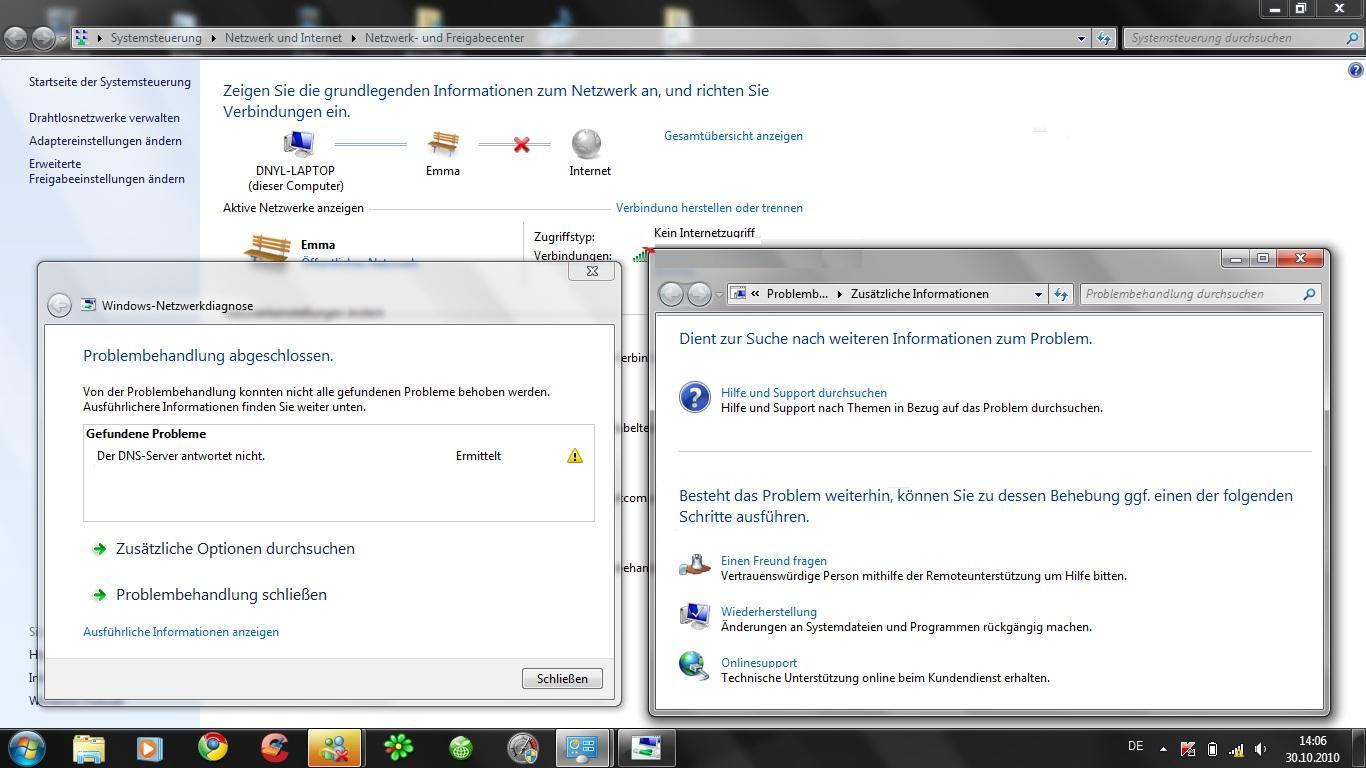Open address dropdown in Zusätzliche Informationen window
Screen dimensions: 1366x768
1038,294
